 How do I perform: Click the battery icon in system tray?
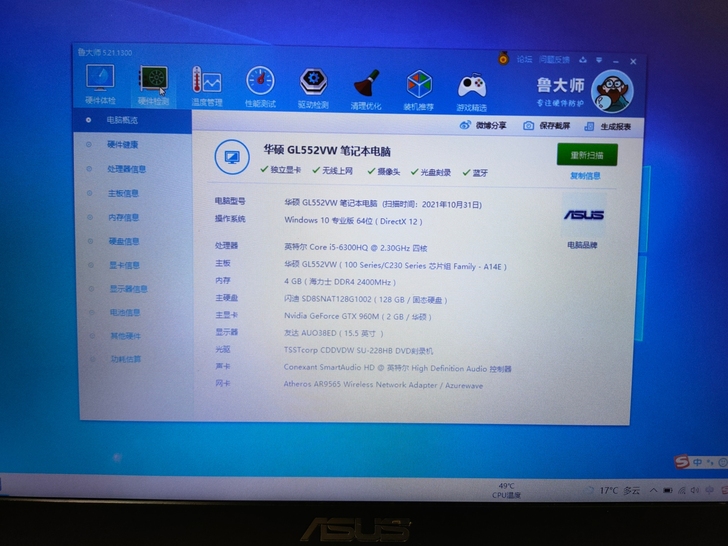coord(668,490)
